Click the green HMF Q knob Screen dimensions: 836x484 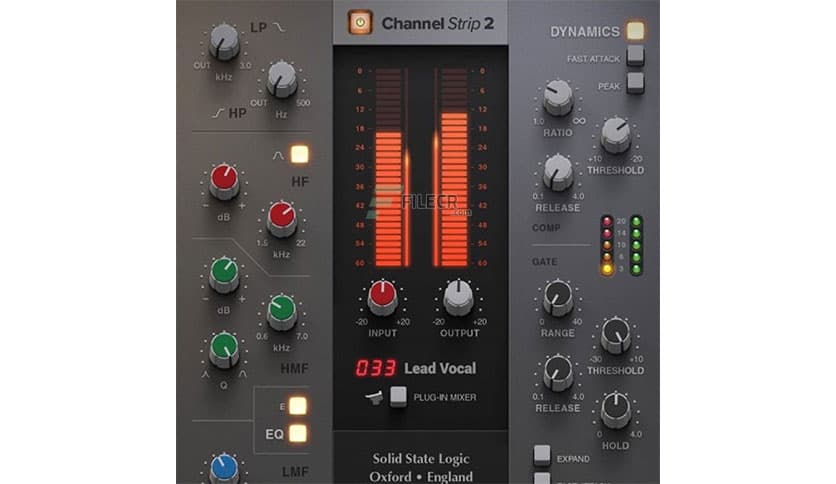224,350
